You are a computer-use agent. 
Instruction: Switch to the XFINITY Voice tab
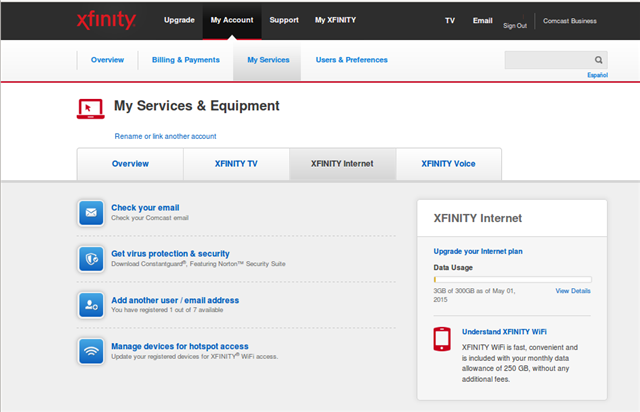[449, 164]
